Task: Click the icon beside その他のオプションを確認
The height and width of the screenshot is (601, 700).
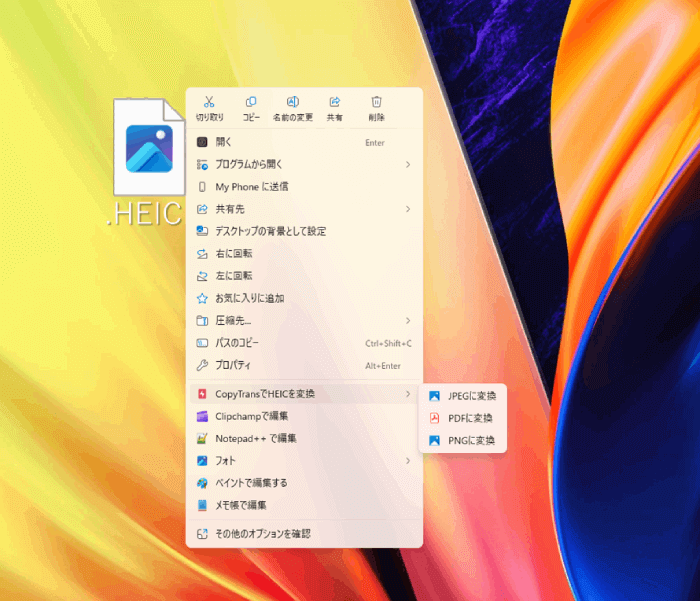Action: pos(202,534)
